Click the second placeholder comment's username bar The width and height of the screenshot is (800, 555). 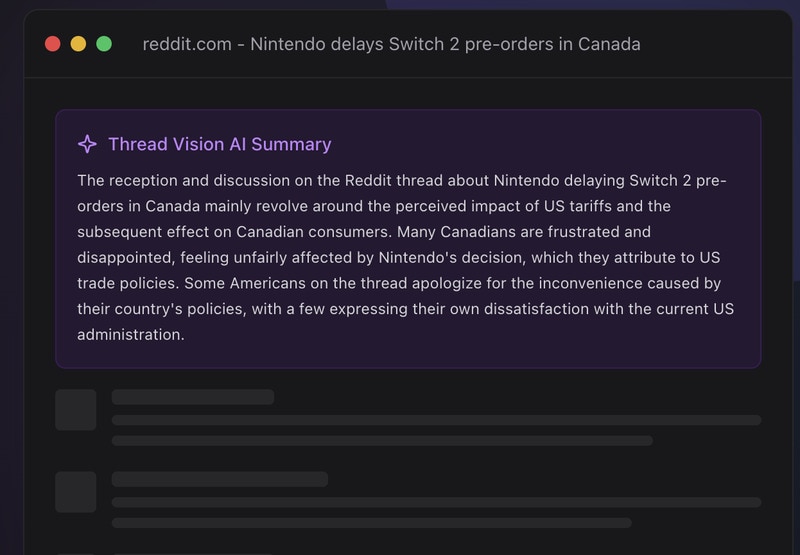220,479
